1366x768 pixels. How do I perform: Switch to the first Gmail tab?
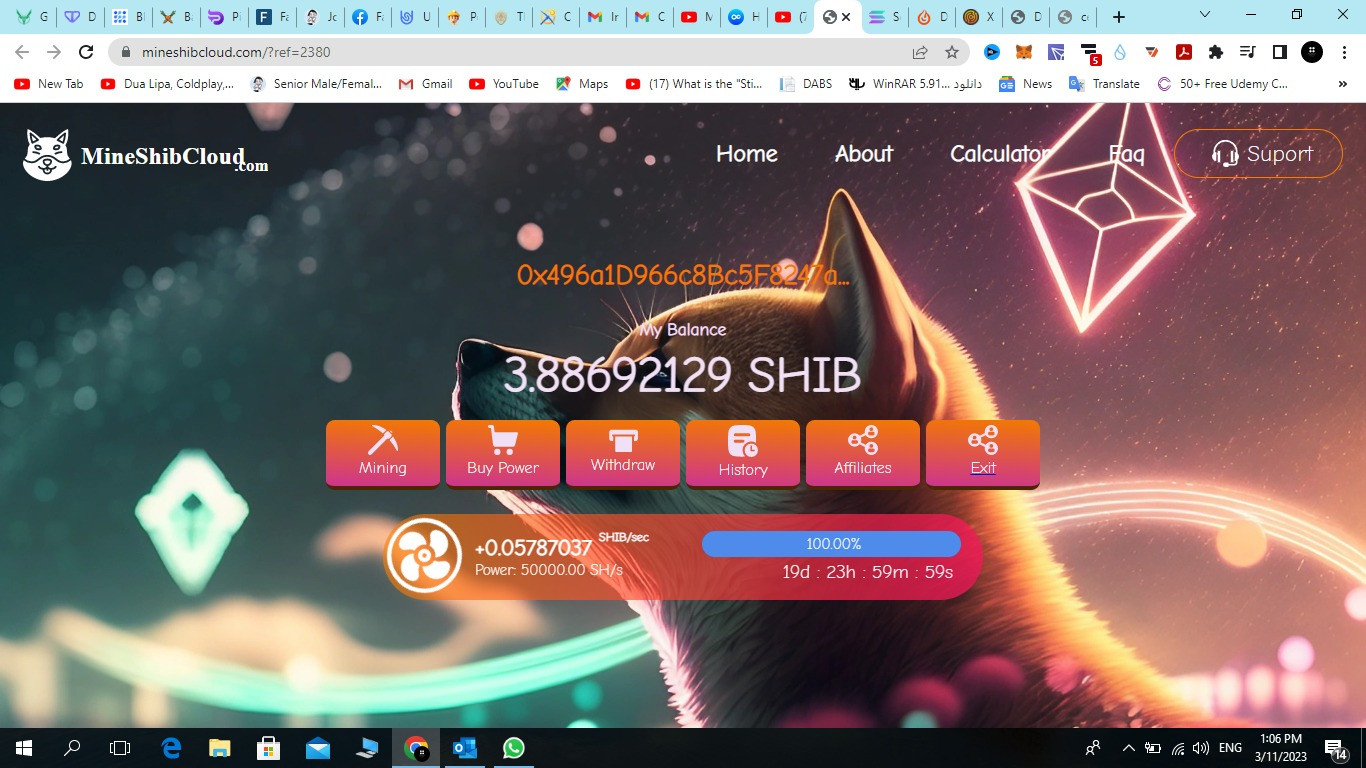603,17
